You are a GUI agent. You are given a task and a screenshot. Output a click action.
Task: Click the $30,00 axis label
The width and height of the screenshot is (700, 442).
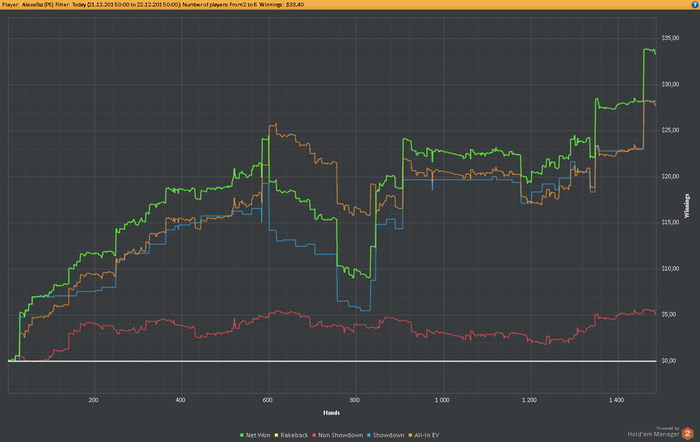click(670, 84)
